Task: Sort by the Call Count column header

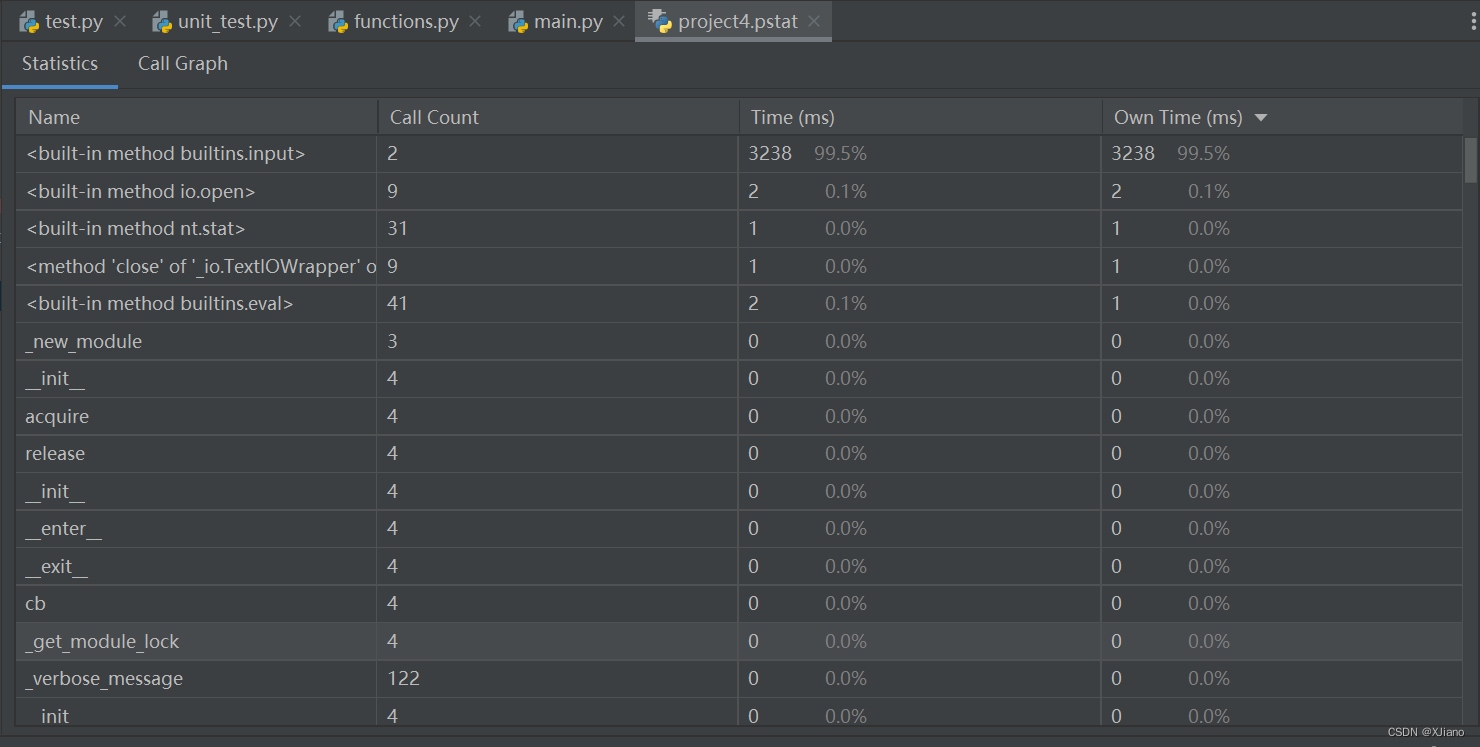Action: [x=558, y=117]
